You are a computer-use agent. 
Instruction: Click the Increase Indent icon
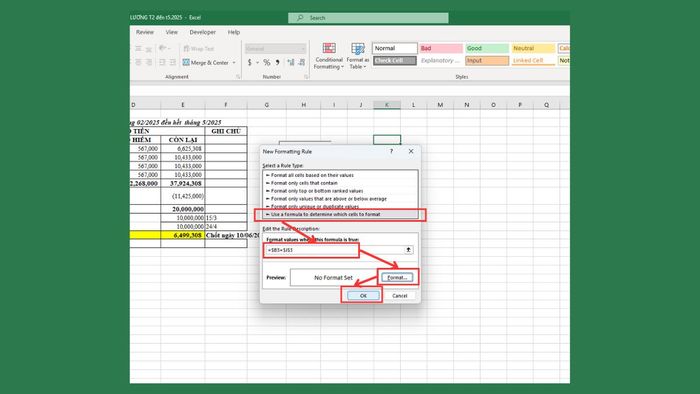coord(172,62)
